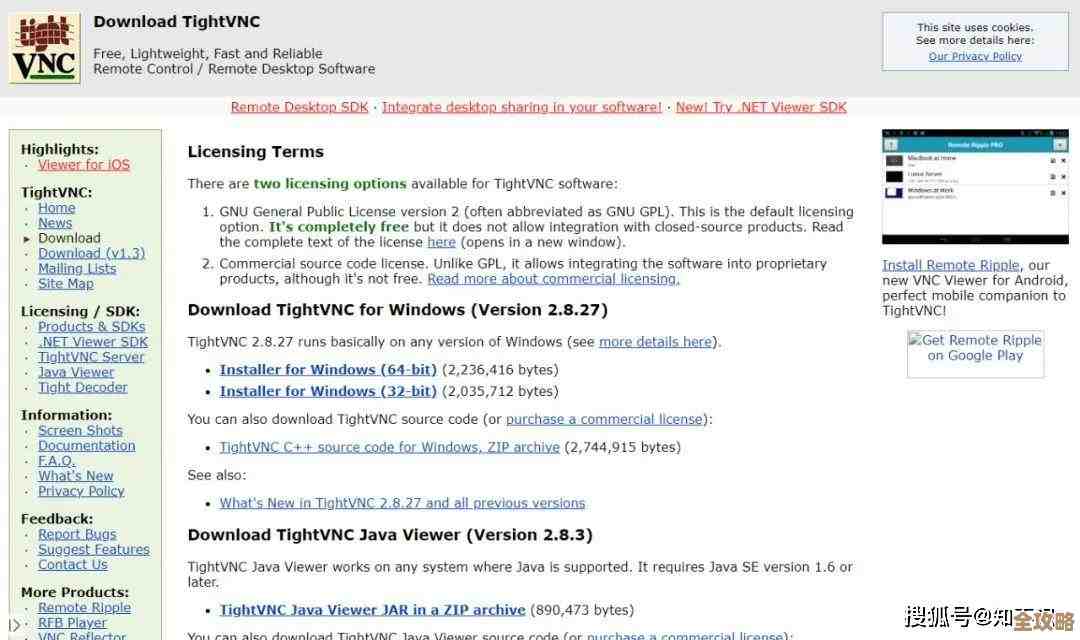The height and width of the screenshot is (640, 1080).
Task: Open Products & SDKs in the sidebar
Action: pos(91,327)
